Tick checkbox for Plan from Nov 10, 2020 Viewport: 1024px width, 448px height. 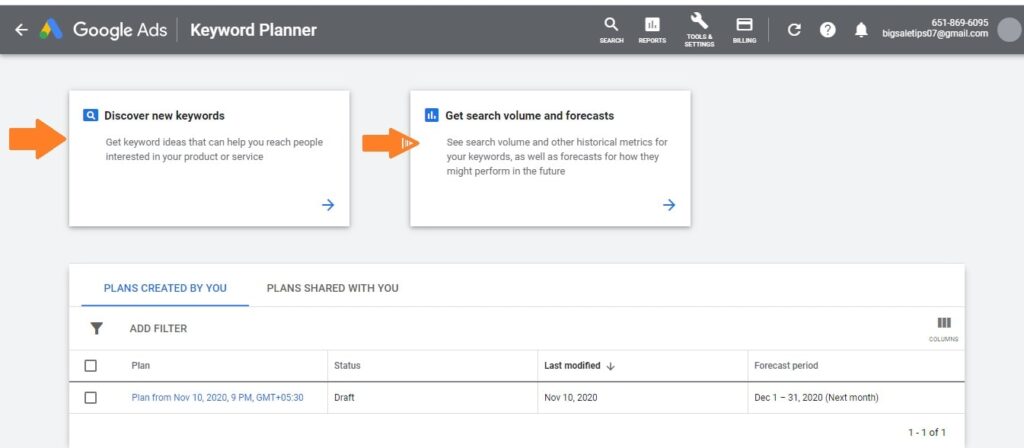(91, 397)
